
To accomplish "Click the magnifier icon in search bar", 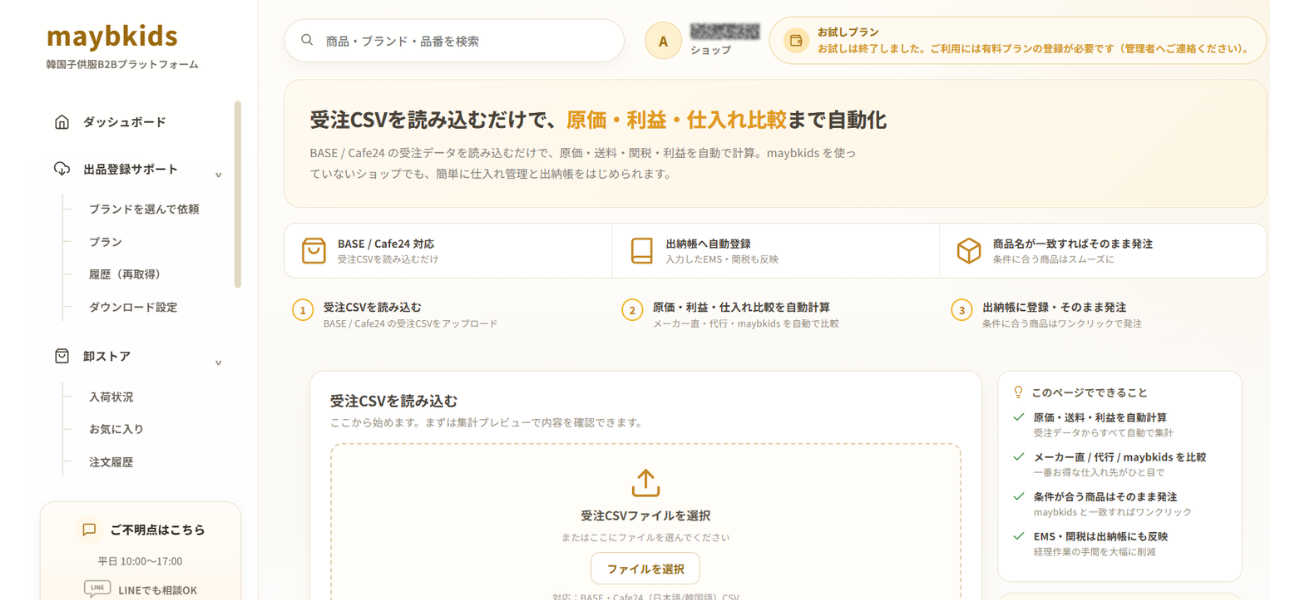I will [x=307, y=41].
